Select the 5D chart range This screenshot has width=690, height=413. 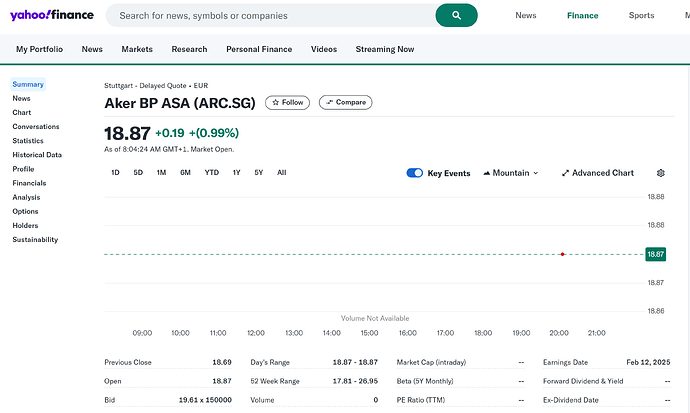[138, 172]
